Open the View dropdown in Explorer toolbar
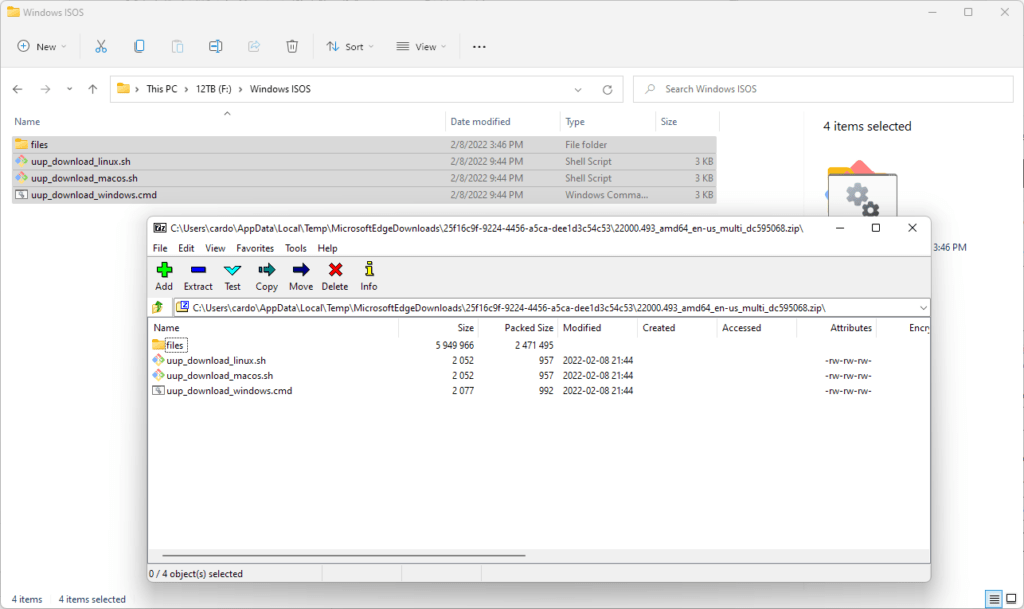 point(421,46)
